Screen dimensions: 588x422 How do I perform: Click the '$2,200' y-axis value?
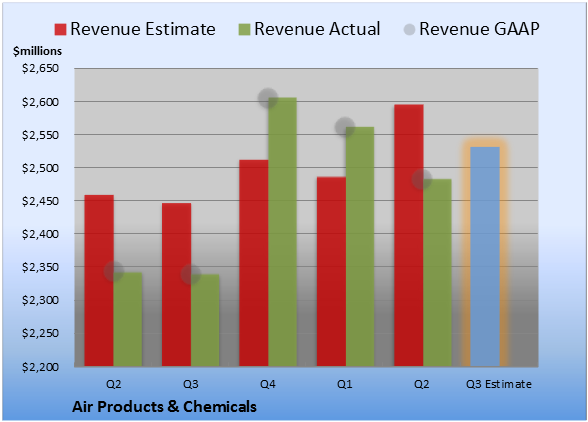coord(40,366)
